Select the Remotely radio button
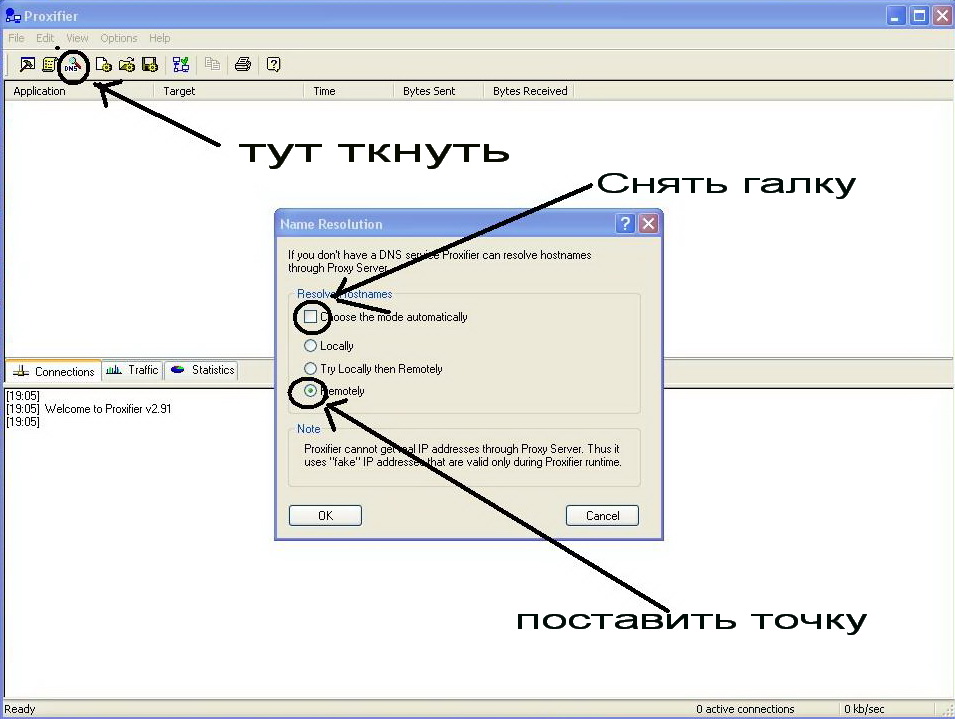The height and width of the screenshot is (719, 955). click(x=310, y=390)
